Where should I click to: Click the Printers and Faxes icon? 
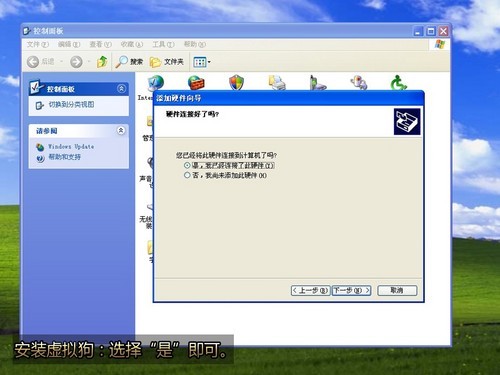click(277, 83)
